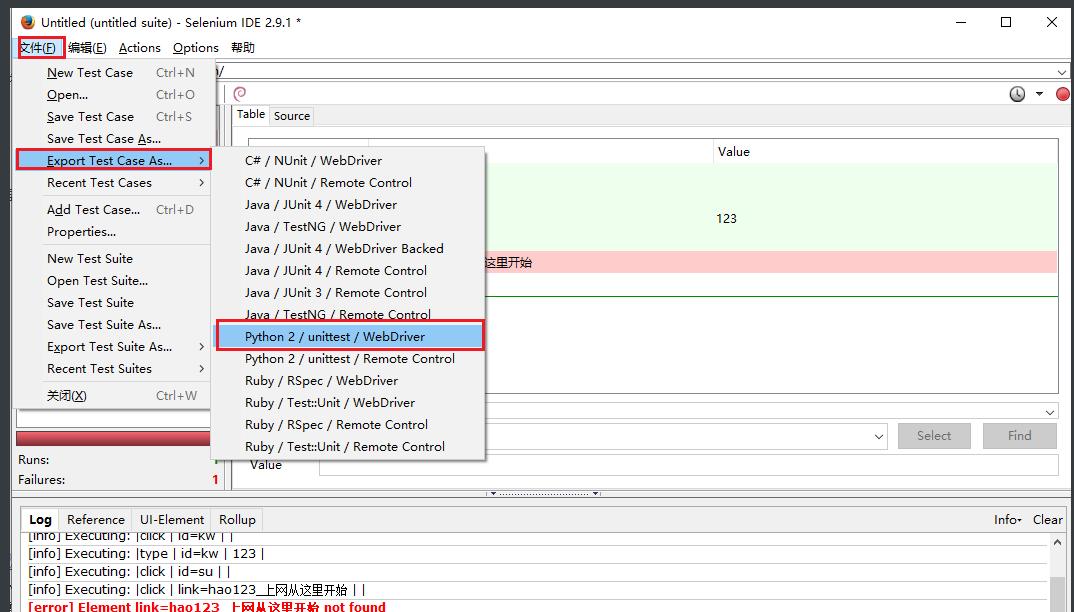Click the red record button
This screenshot has height=612, width=1074.
[x=1062, y=94]
